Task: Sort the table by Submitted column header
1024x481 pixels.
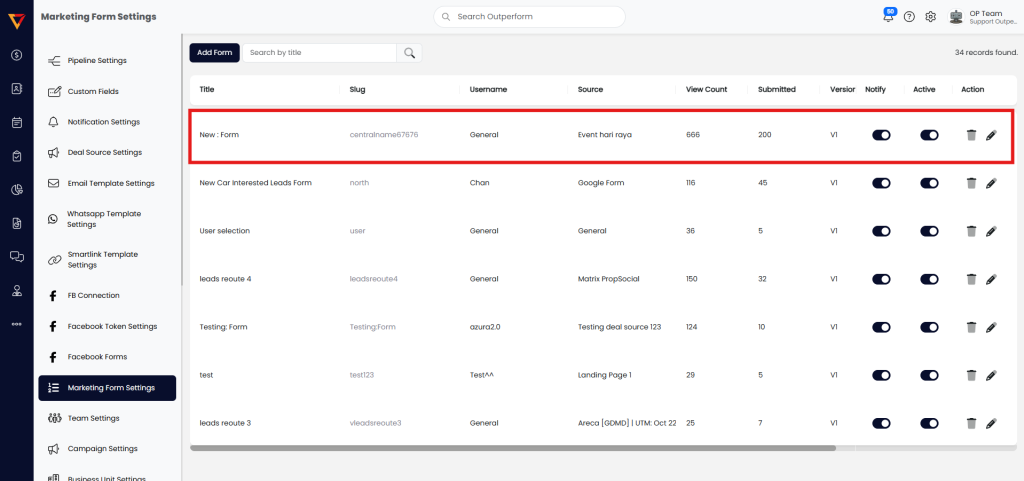Action: click(776, 89)
